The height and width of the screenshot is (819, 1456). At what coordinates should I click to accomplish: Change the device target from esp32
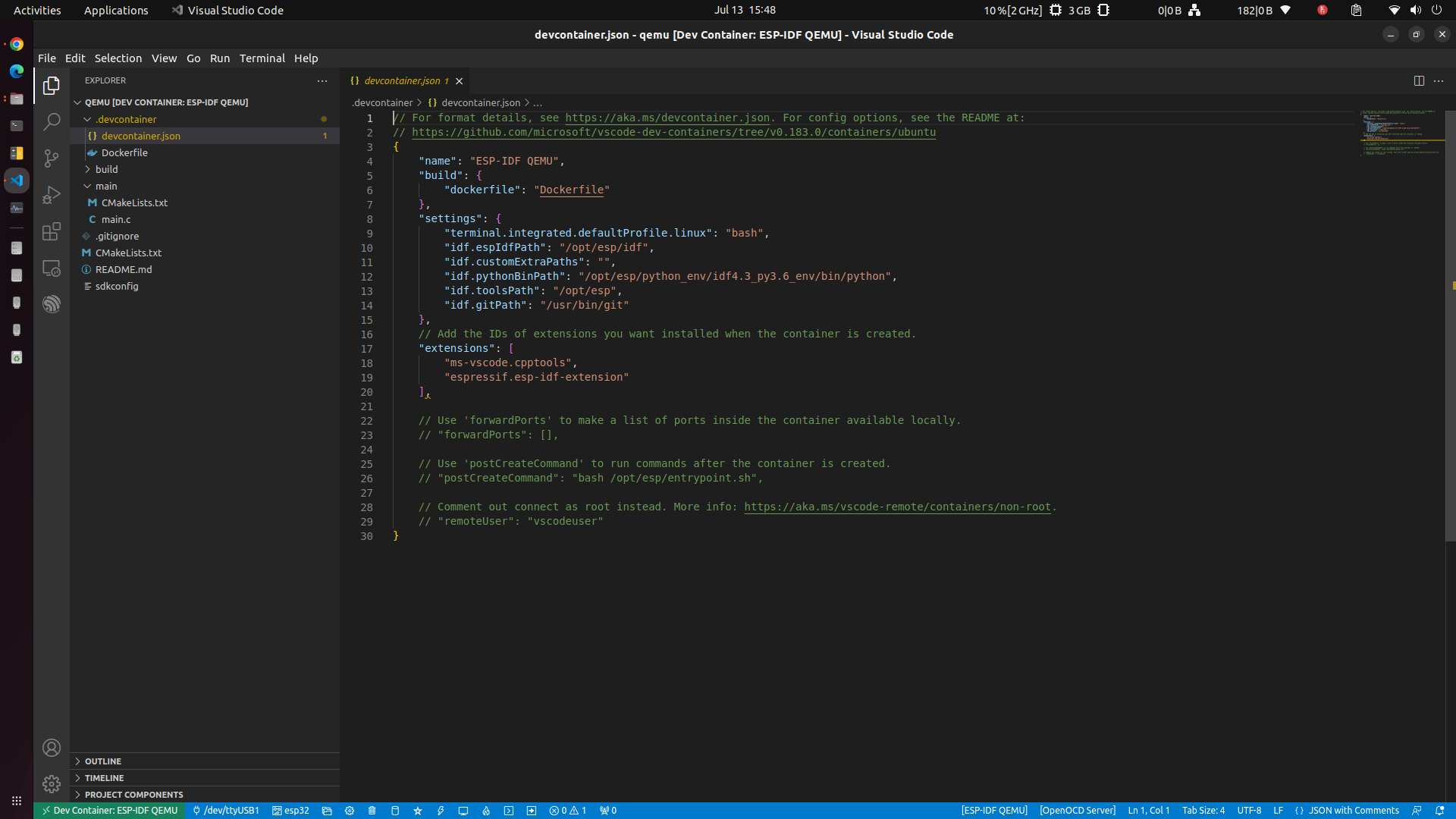tap(290, 811)
